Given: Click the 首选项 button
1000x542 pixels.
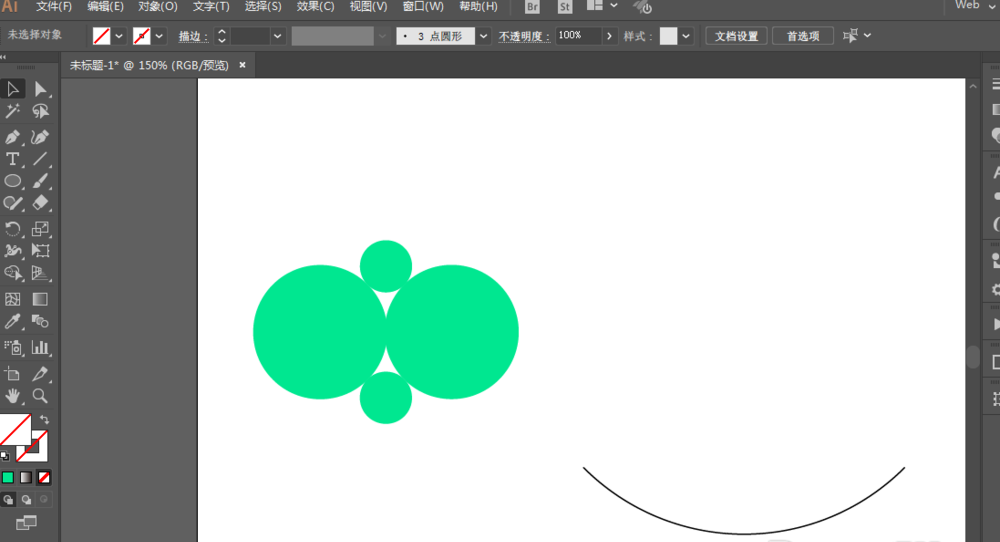Looking at the screenshot, I should (x=803, y=36).
